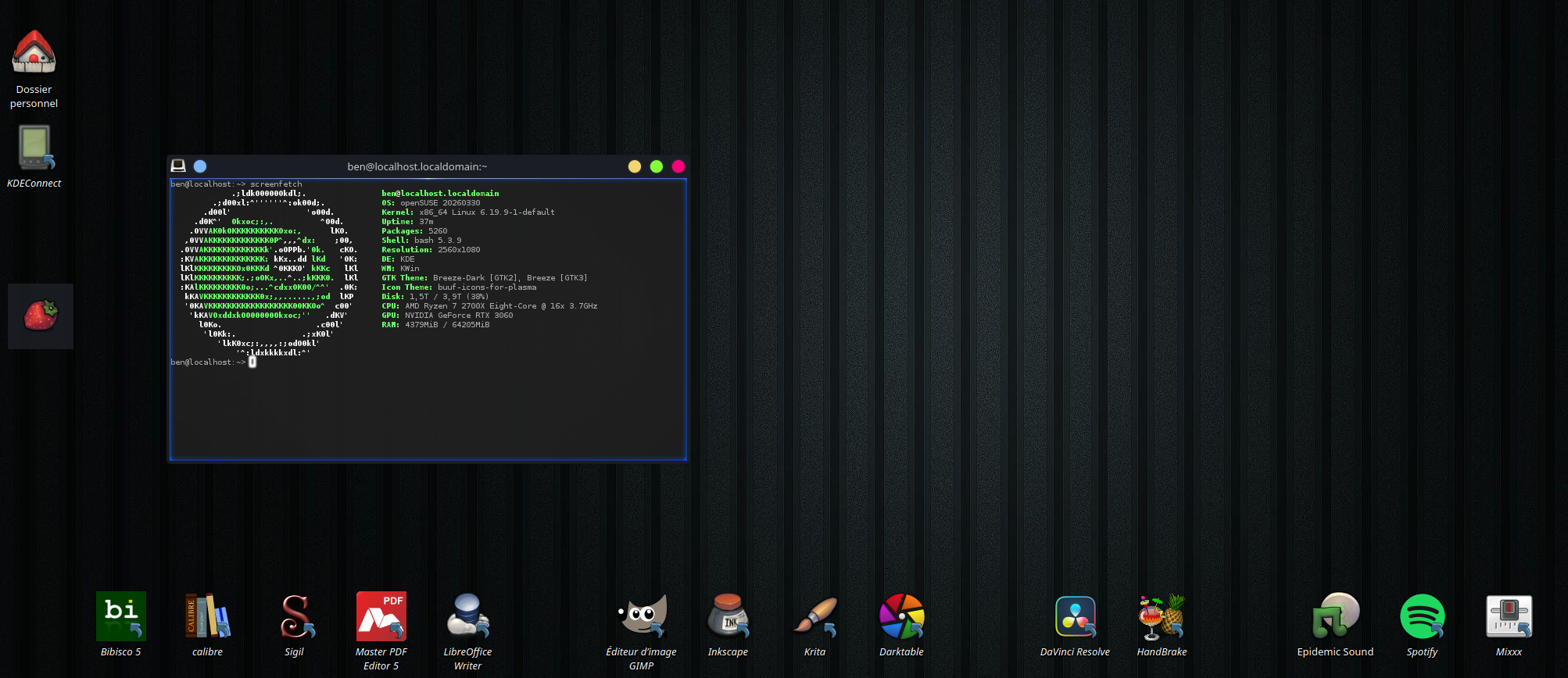
Task: Click the strawberry icon on the desktop
Action: [41, 316]
